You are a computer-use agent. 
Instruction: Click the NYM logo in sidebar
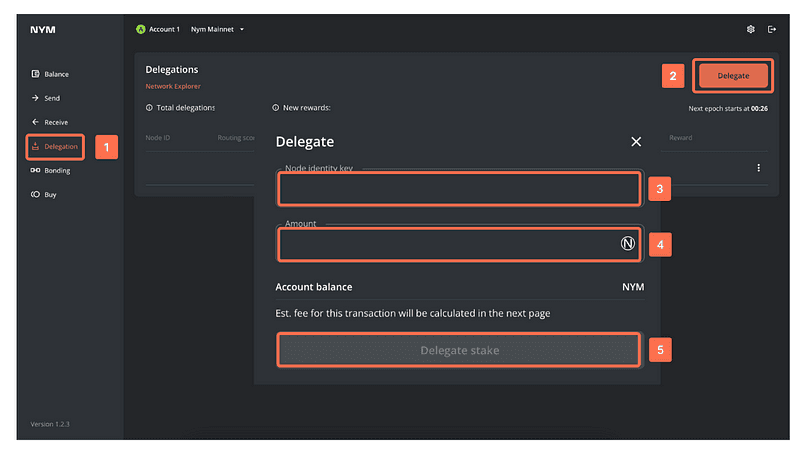coord(43,30)
